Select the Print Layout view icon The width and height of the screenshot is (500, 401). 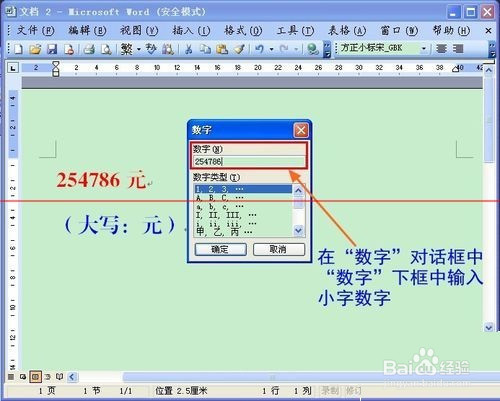35,377
